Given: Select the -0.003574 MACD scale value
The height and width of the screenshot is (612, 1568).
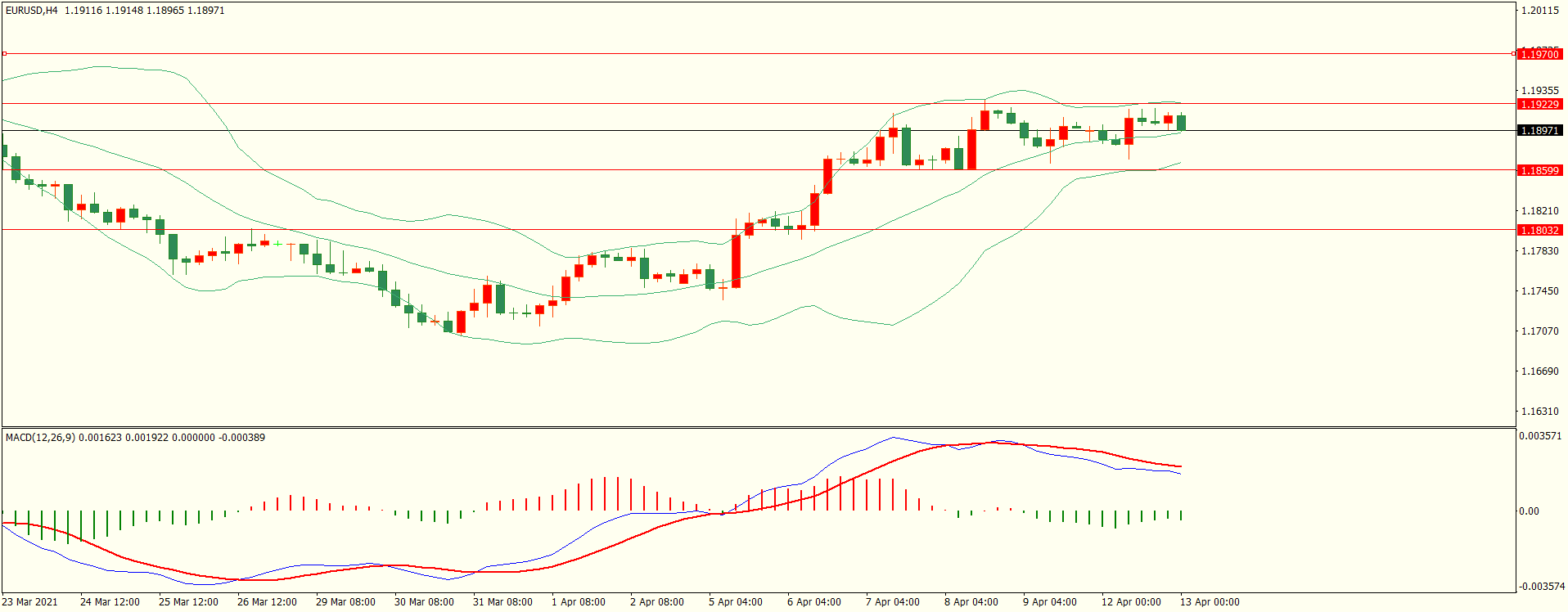Looking at the screenshot, I should [x=1542, y=587].
